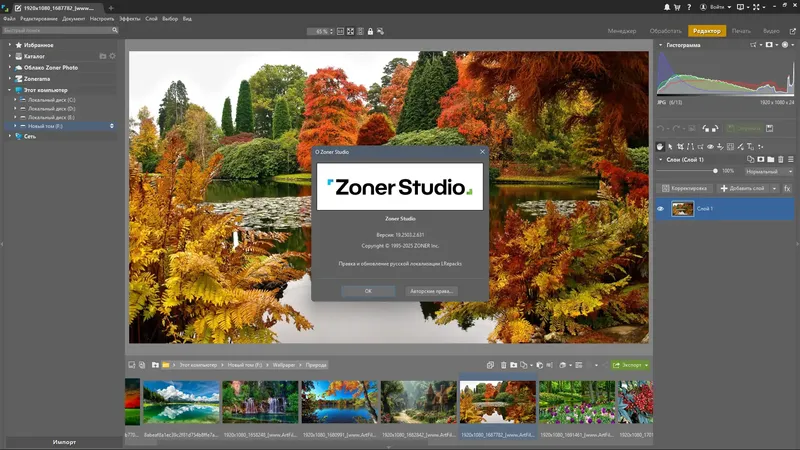Click the floppy disk save icon
The width and height of the screenshot is (800, 450).
[x=769, y=129]
